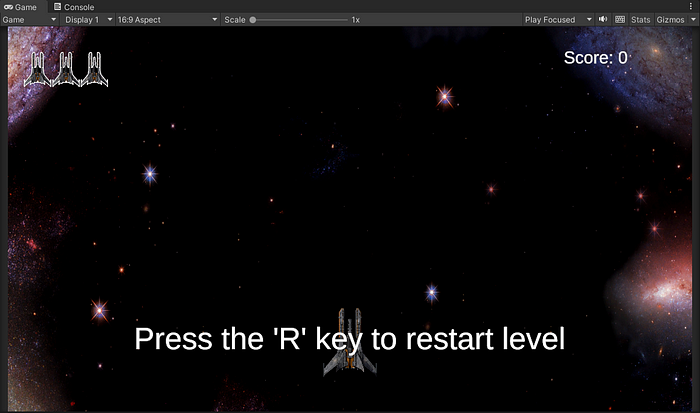The width and height of the screenshot is (700, 413).
Task: Click the first life ship icon
Action: click(38, 69)
